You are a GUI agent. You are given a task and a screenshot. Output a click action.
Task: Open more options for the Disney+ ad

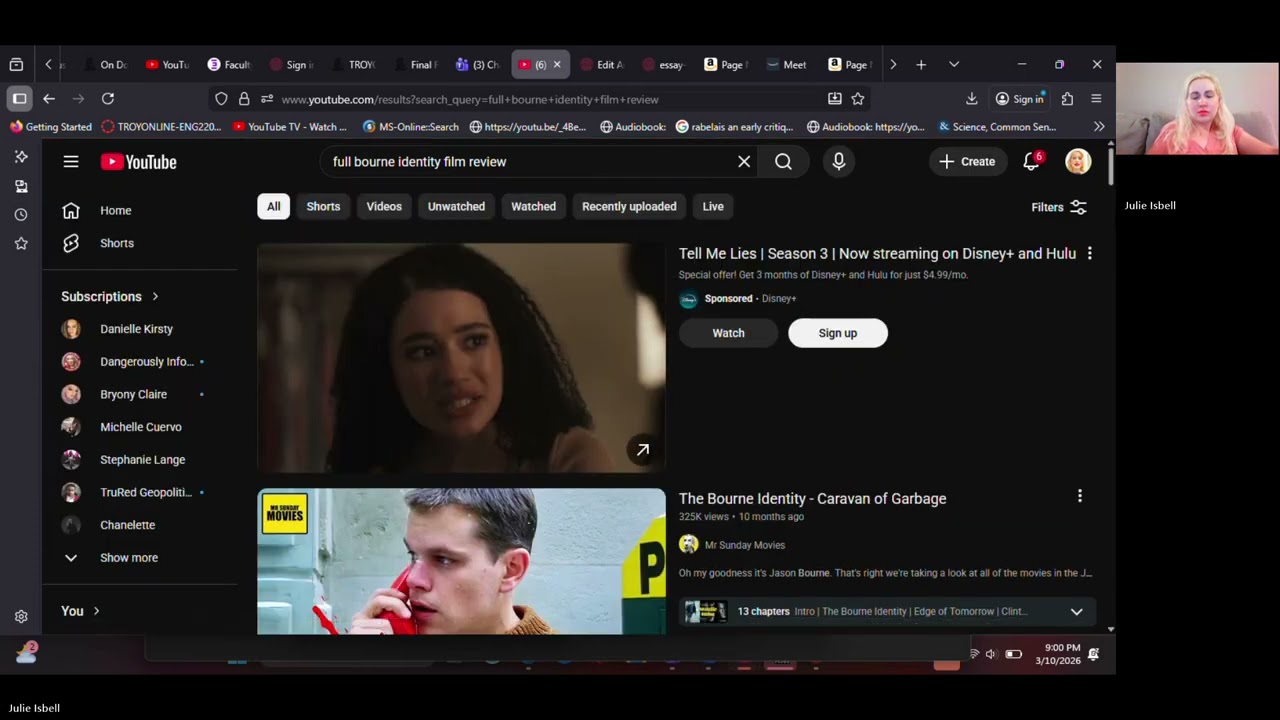(1090, 254)
